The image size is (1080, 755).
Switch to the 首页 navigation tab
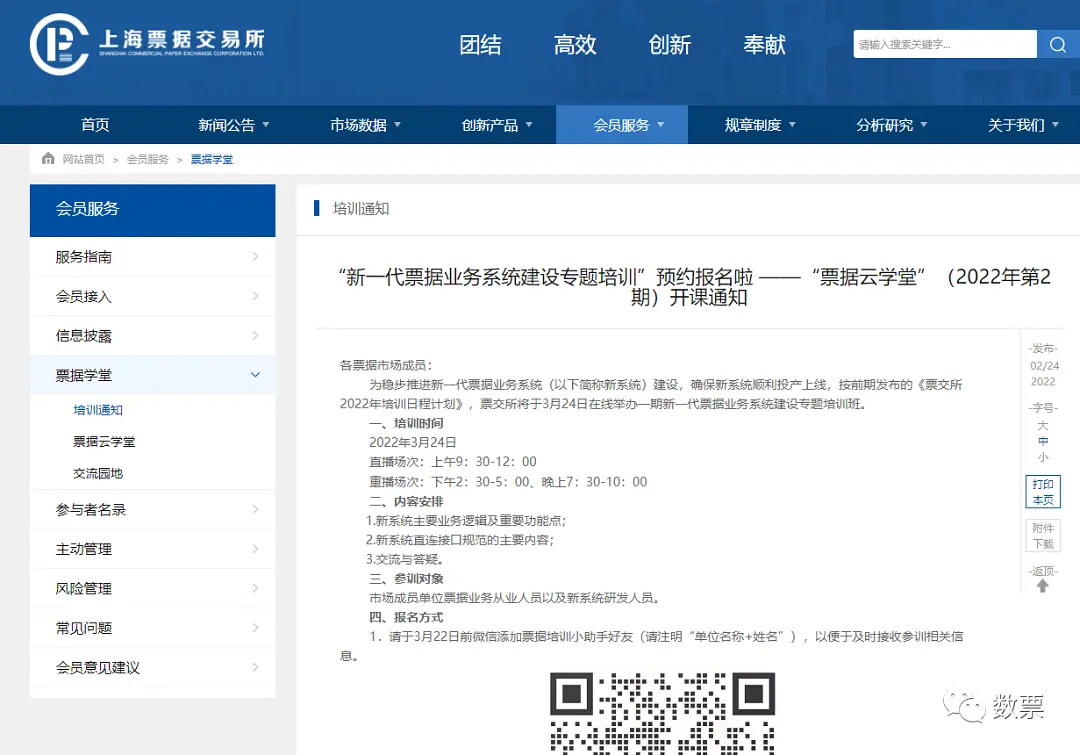coord(95,124)
